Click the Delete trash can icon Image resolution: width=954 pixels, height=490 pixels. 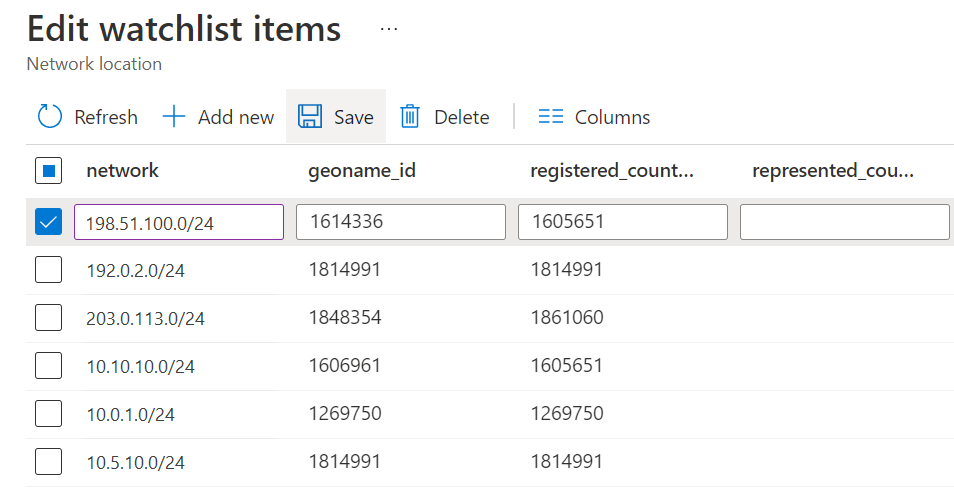pyautogui.click(x=410, y=117)
